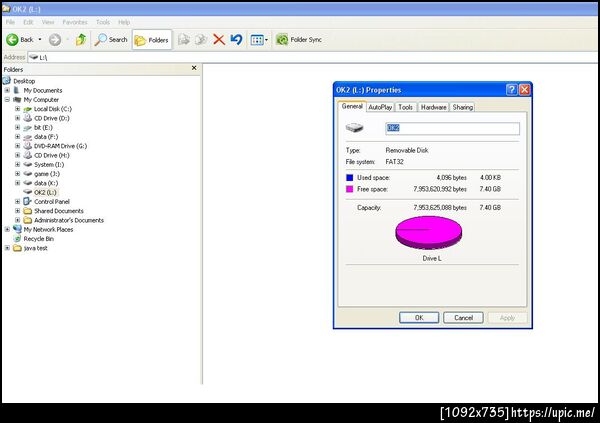Open the Tools menu in Explorer
This screenshot has width=600, height=423.
point(103,22)
